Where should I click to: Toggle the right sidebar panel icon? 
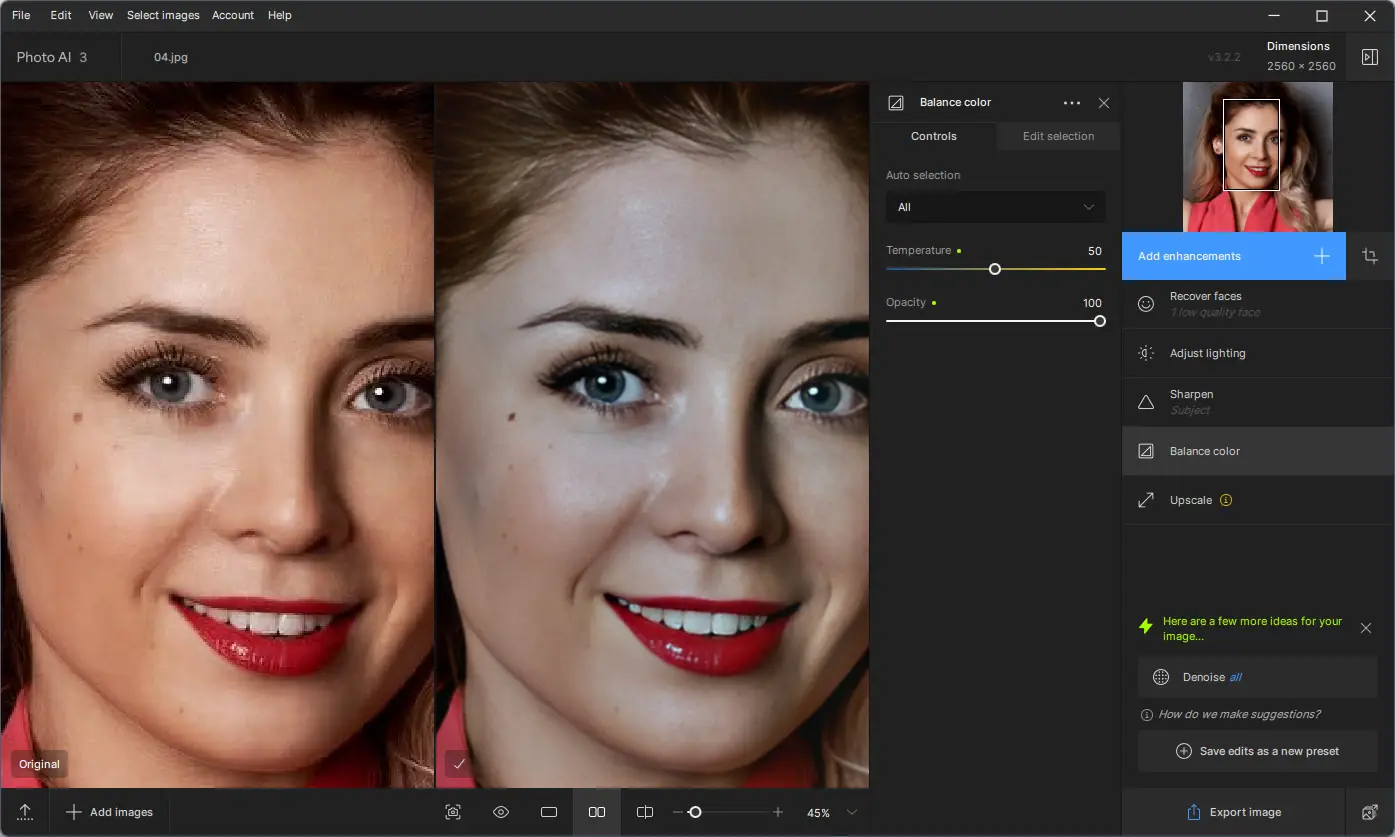coord(1370,57)
